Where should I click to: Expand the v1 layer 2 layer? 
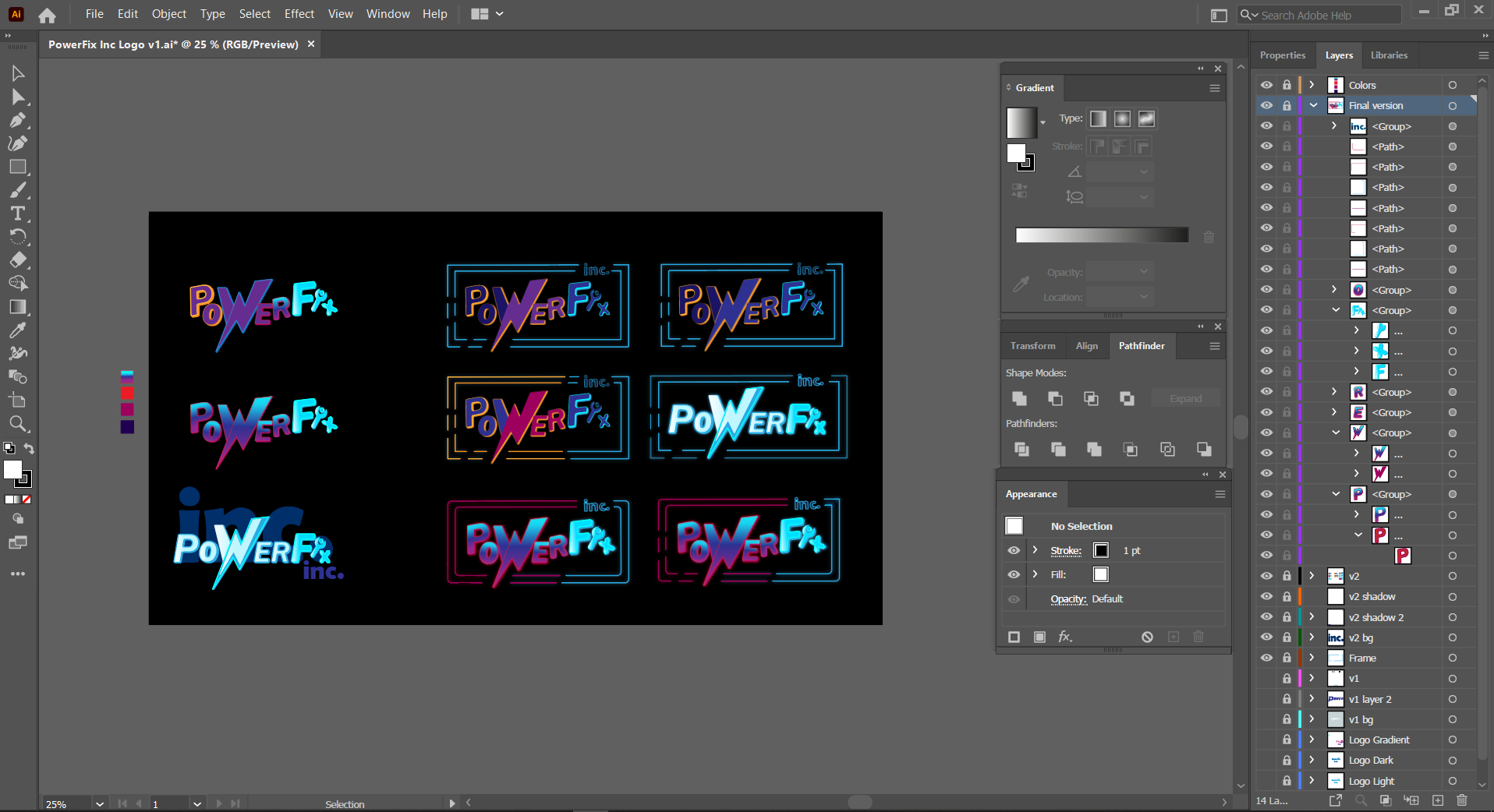click(x=1312, y=699)
